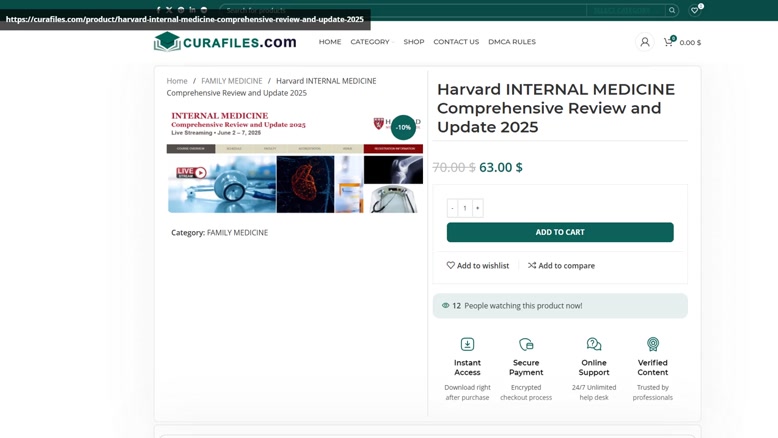Click '24/7 Unlimited help desk' text

coord(594,392)
